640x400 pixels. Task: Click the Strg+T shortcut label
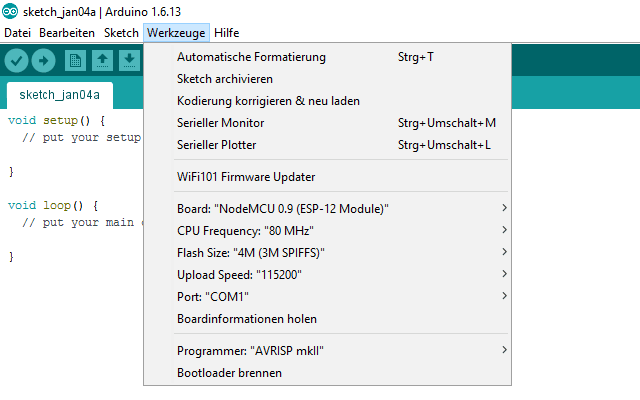(416, 57)
